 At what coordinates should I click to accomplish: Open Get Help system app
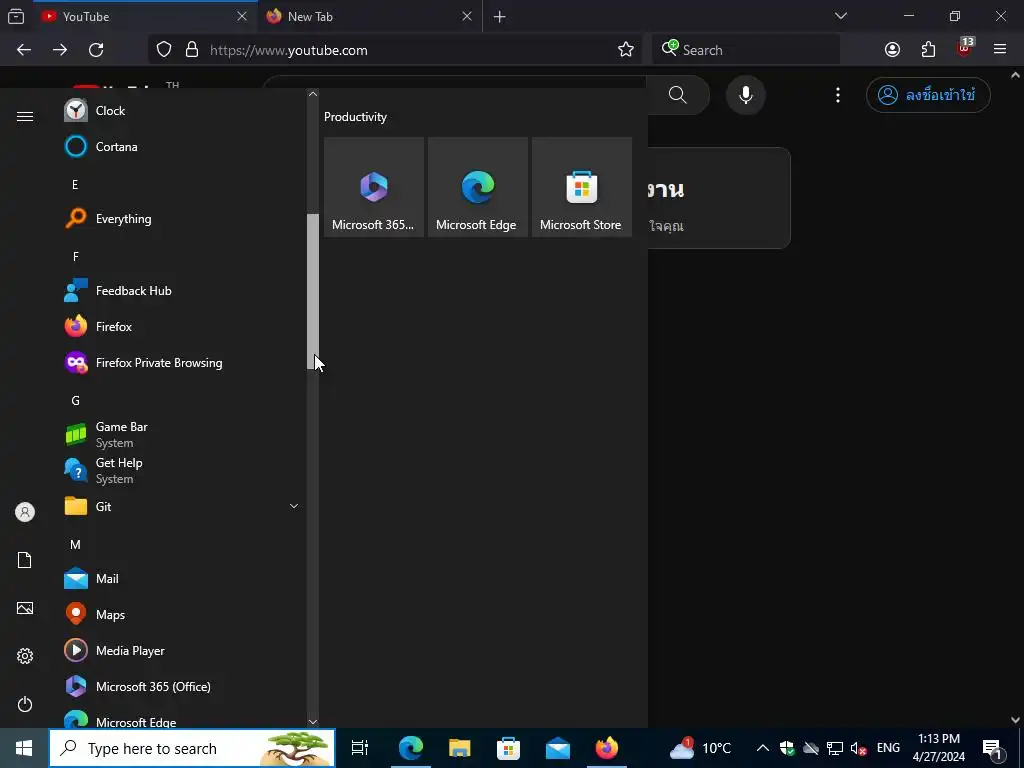182,470
